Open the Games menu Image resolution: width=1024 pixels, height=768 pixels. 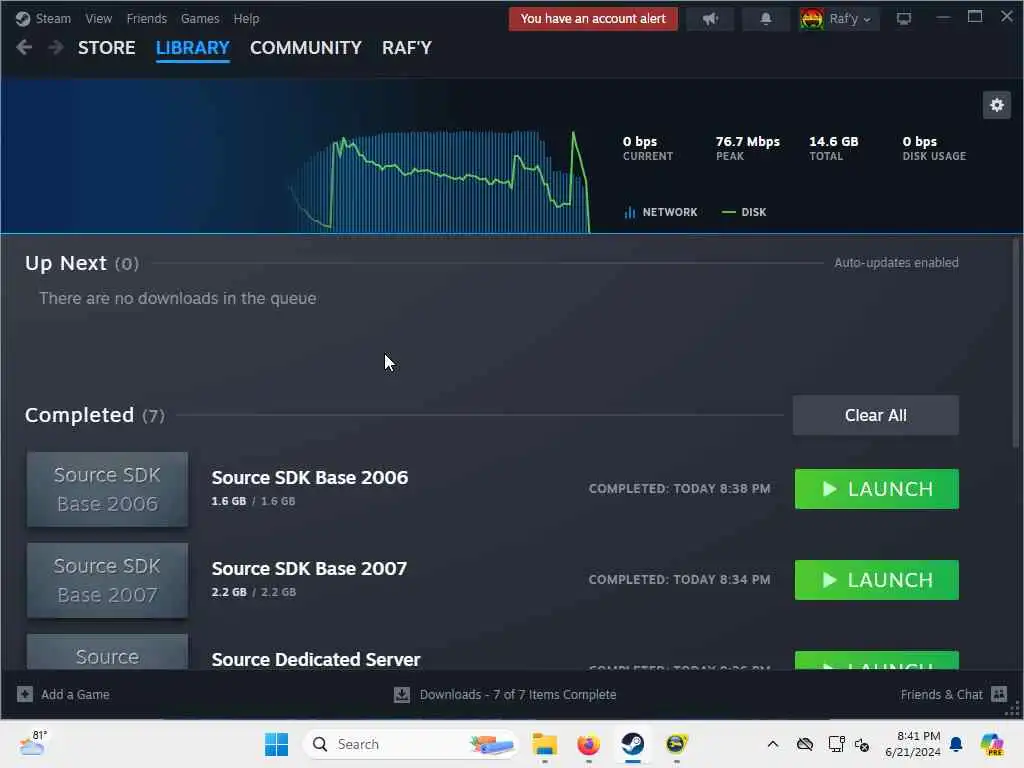[x=200, y=18]
